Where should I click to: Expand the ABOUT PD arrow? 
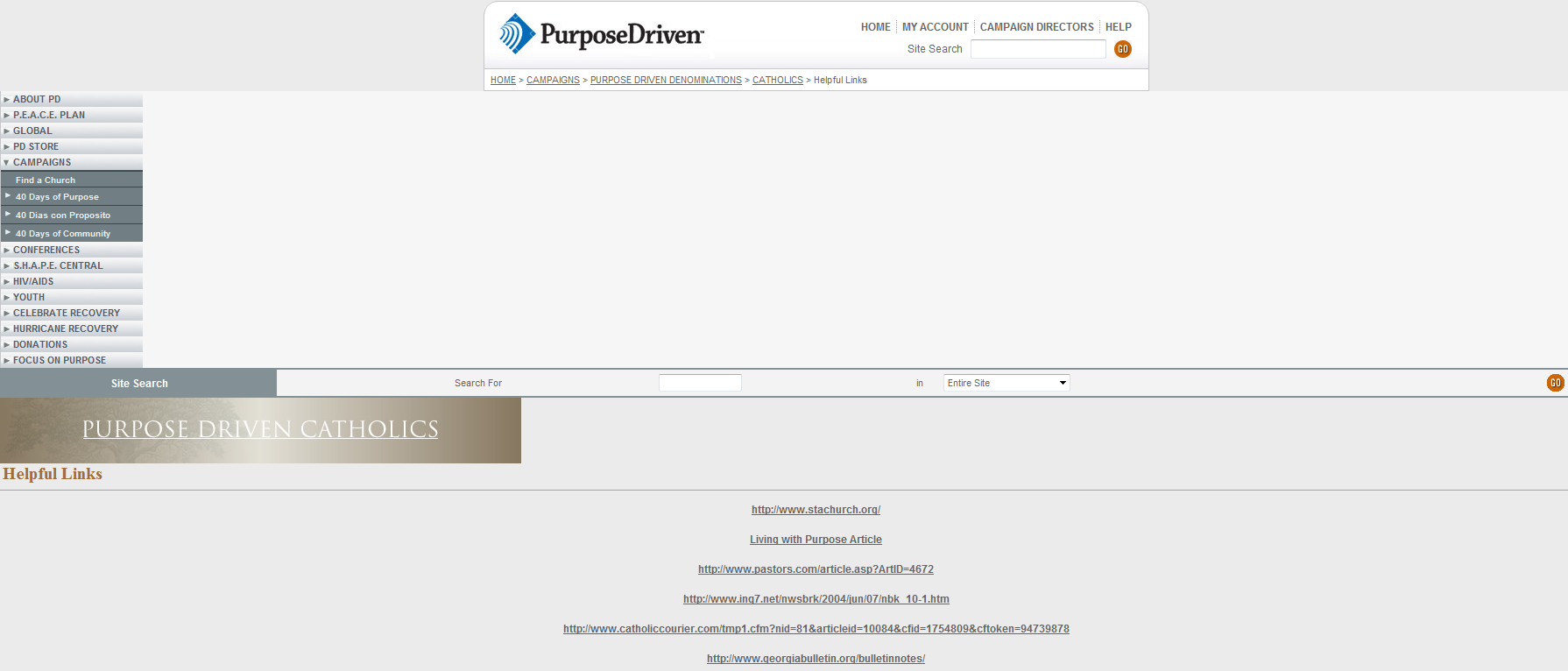tap(6, 100)
